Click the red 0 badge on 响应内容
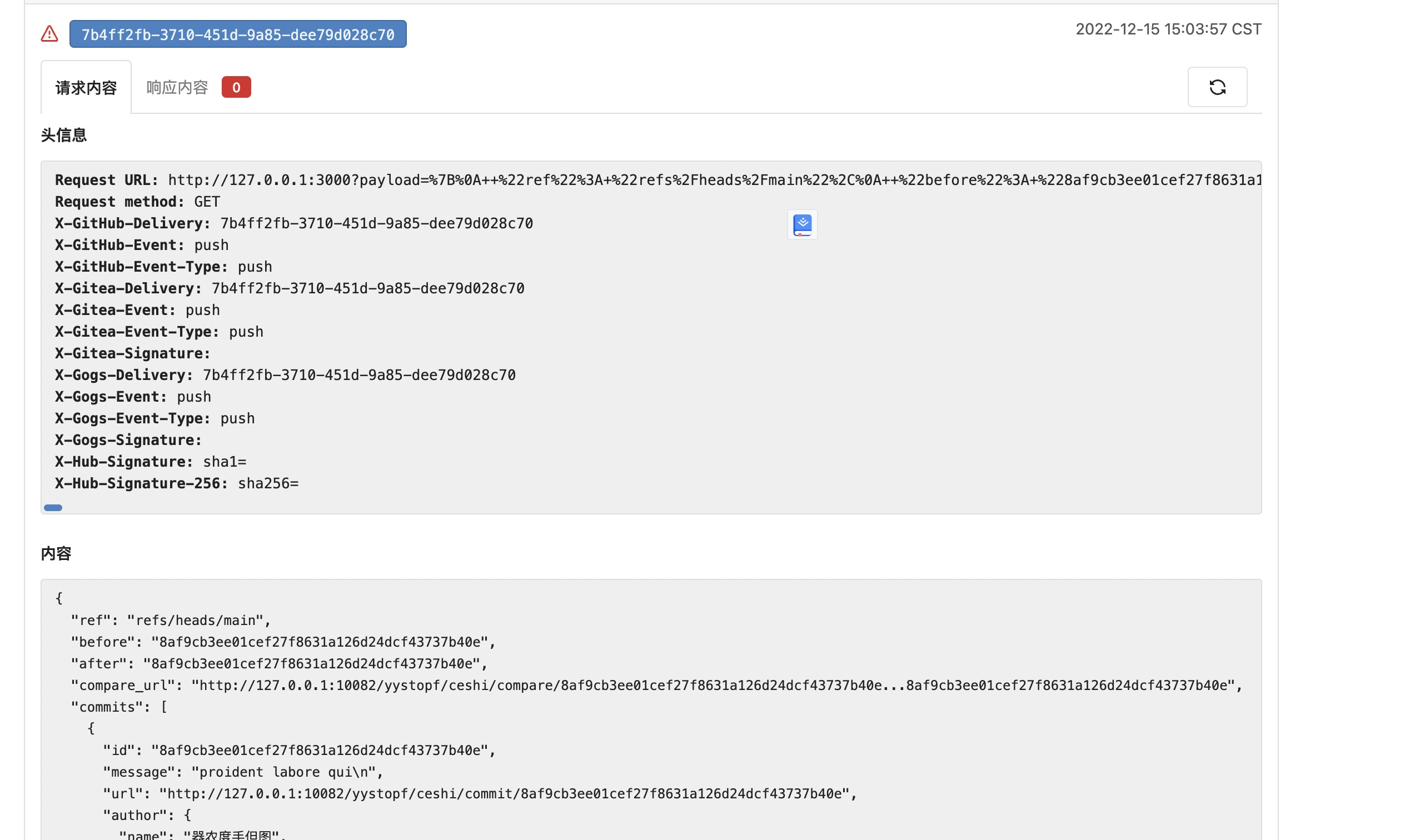 point(236,87)
